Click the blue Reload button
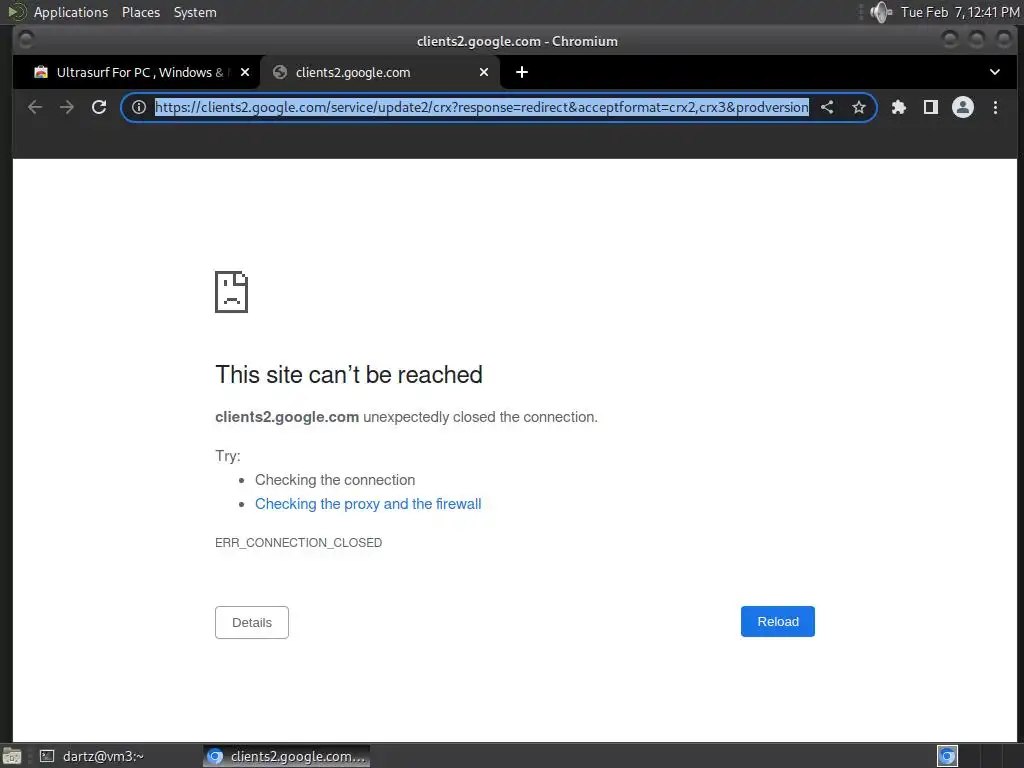The image size is (1024, 768). pyautogui.click(x=777, y=622)
